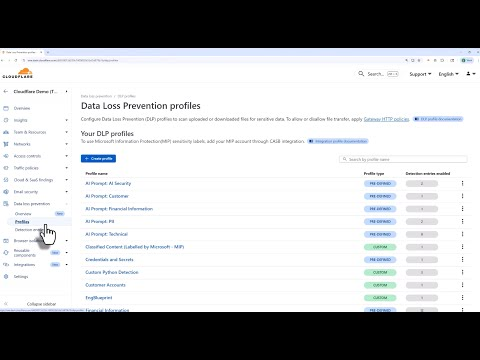
Task: Click the Email security icon
Action: (6, 192)
